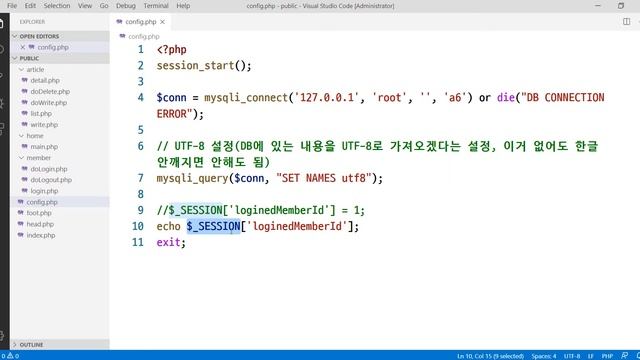The height and width of the screenshot is (360, 640).
Task: Click PHP icon next to detail.php
Action: [24, 80]
